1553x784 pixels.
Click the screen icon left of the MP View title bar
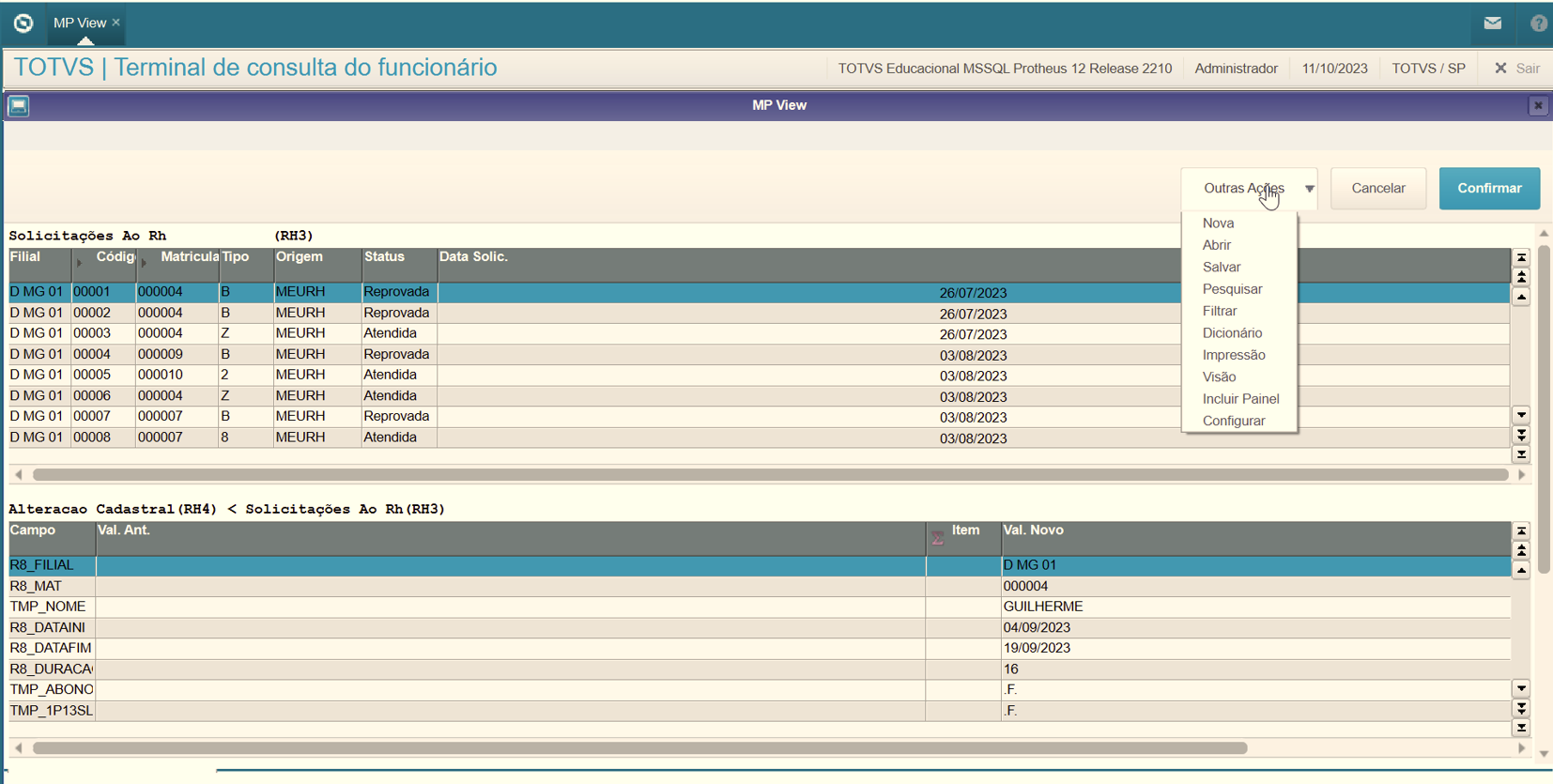point(19,106)
